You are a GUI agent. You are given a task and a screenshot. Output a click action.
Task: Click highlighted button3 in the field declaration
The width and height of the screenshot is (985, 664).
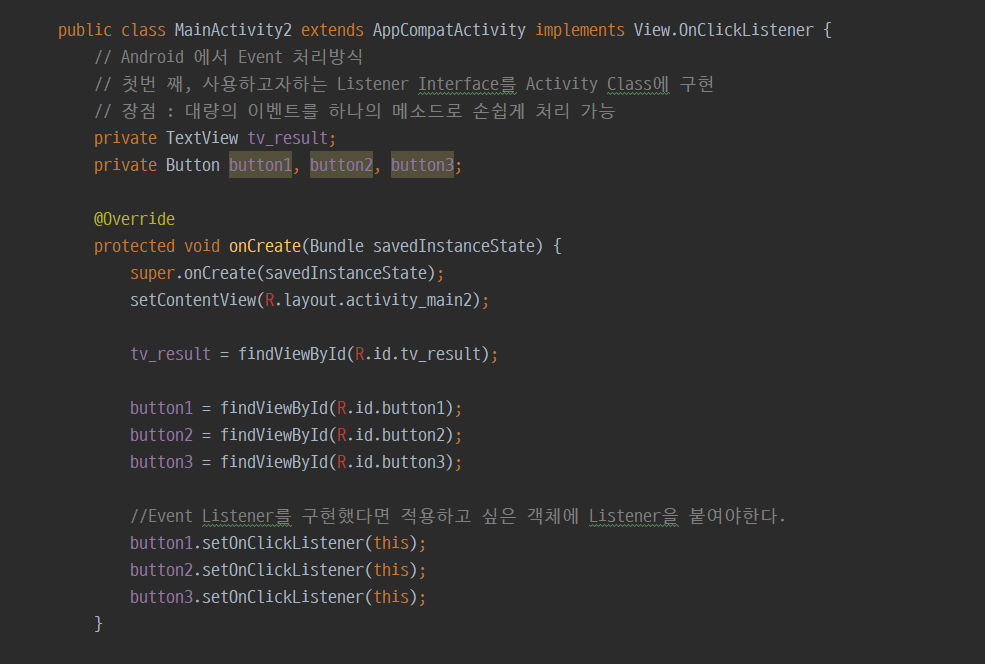coord(422,165)
